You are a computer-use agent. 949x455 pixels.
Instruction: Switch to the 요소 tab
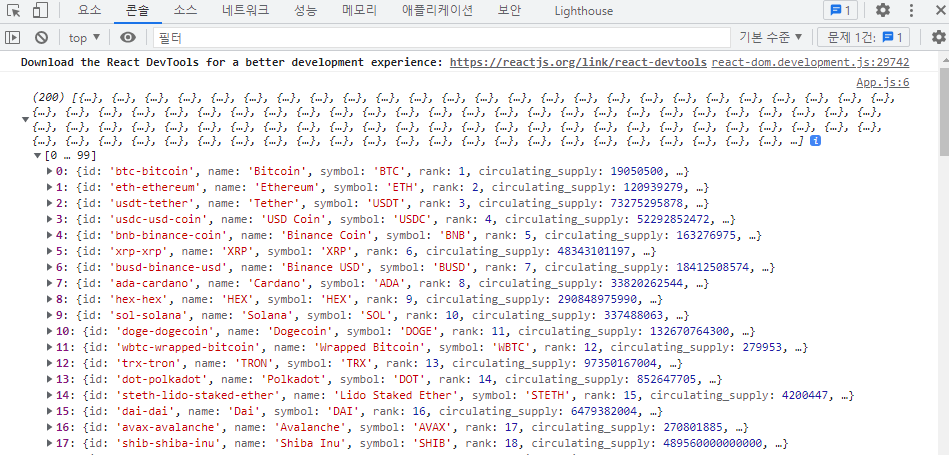click(x=90, y=10)
